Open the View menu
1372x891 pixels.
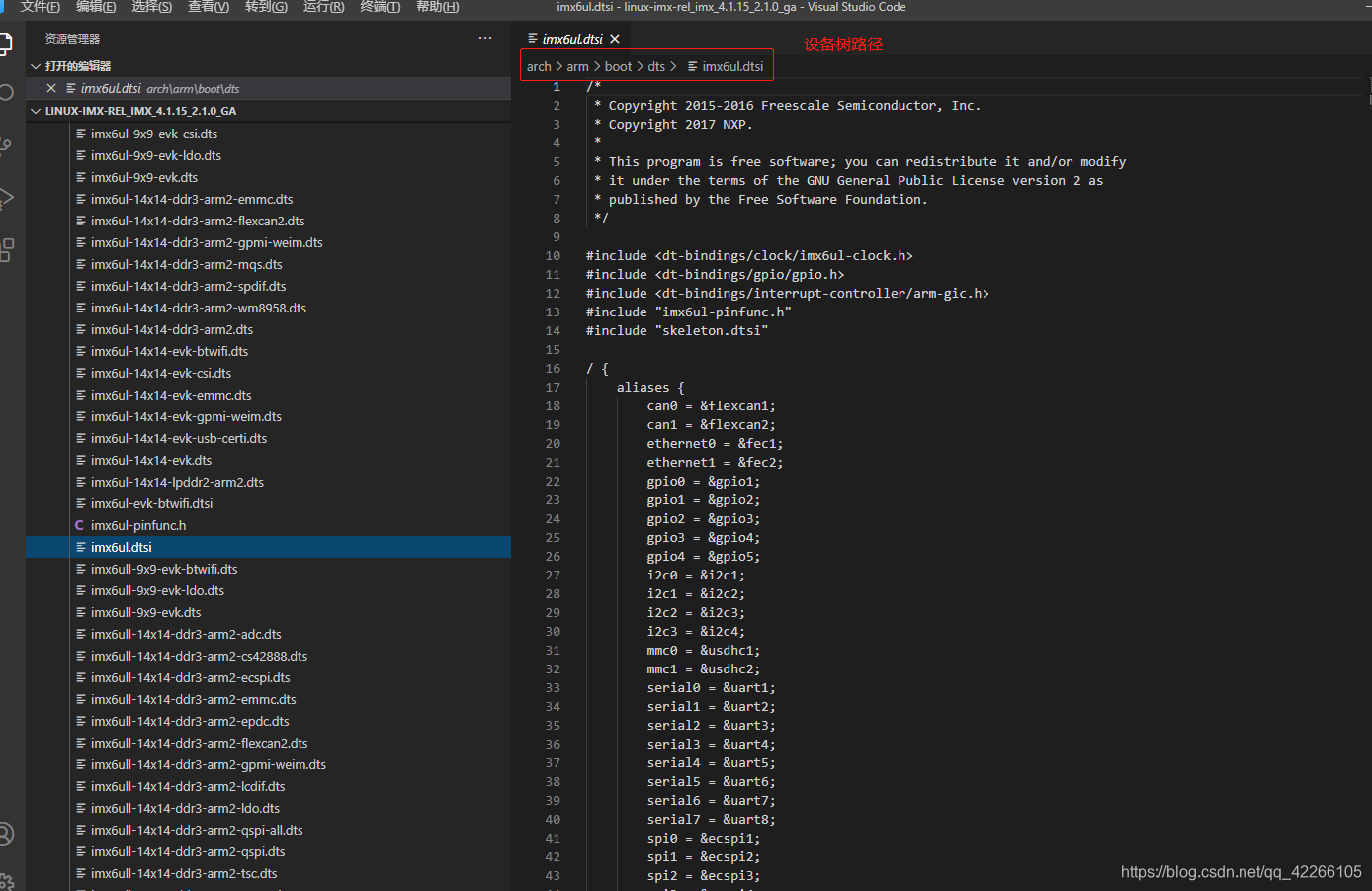click(209, 7)
